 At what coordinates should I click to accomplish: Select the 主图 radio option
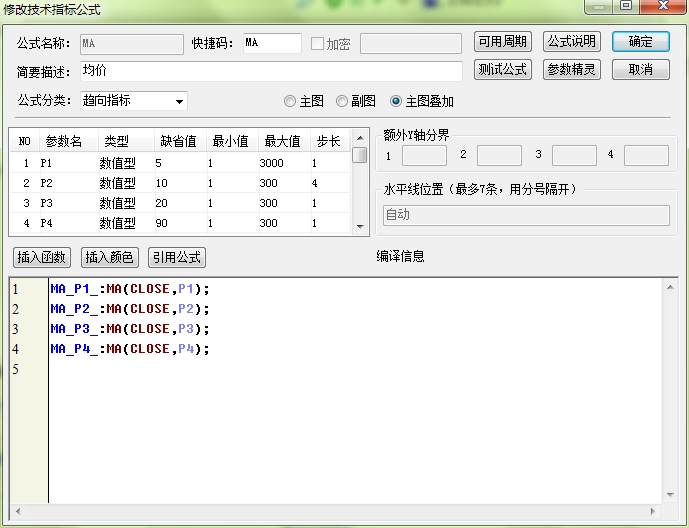[290, 102]
